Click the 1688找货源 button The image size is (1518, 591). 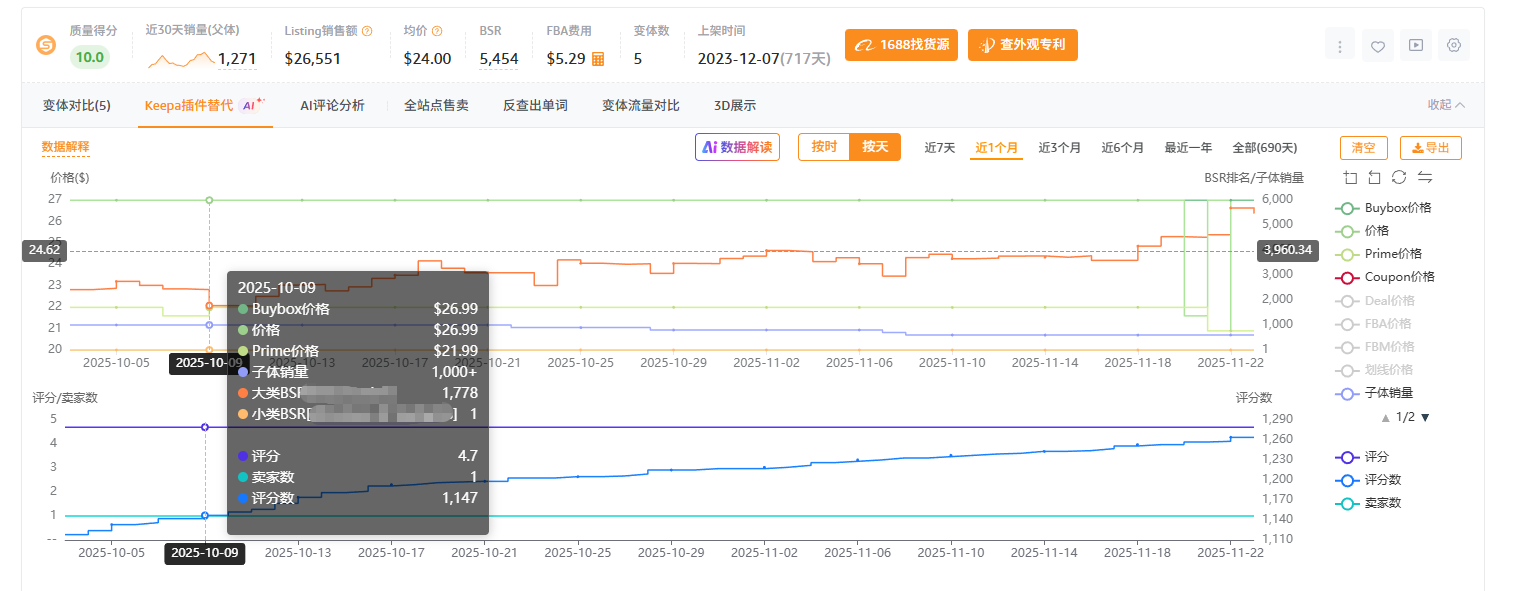pos(902,45)
